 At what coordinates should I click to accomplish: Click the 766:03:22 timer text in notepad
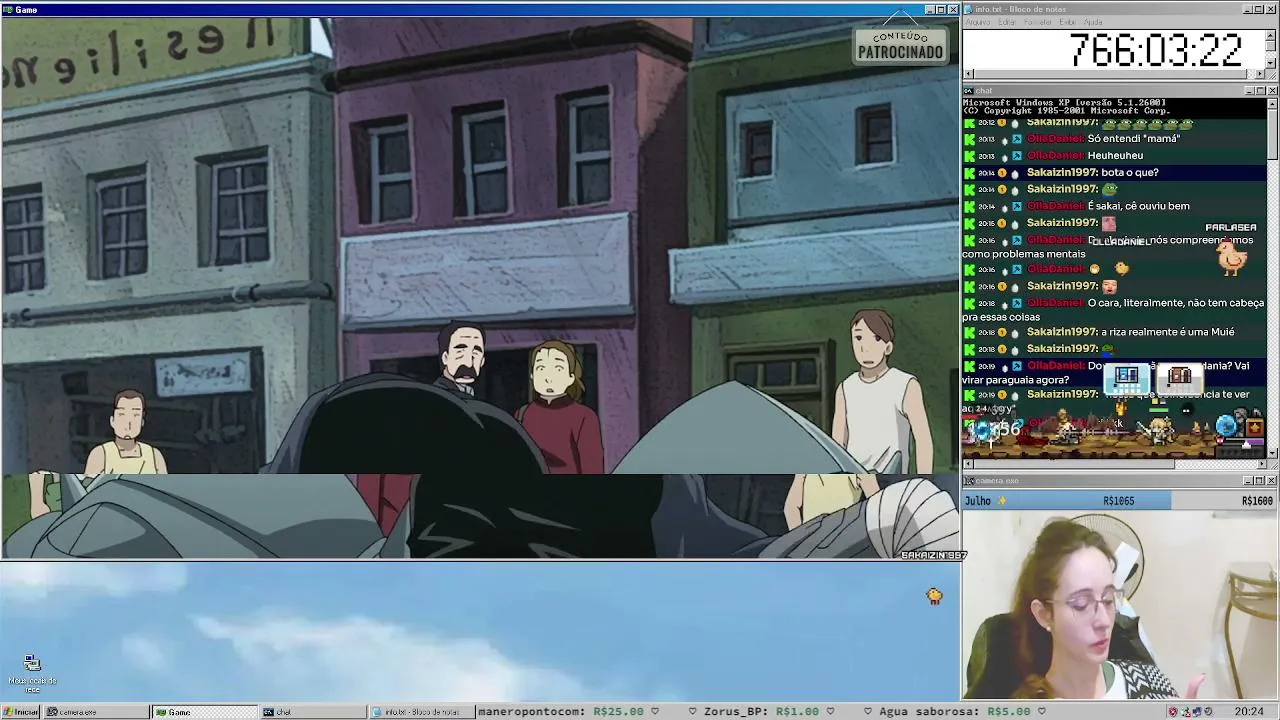pos(1156,50)
